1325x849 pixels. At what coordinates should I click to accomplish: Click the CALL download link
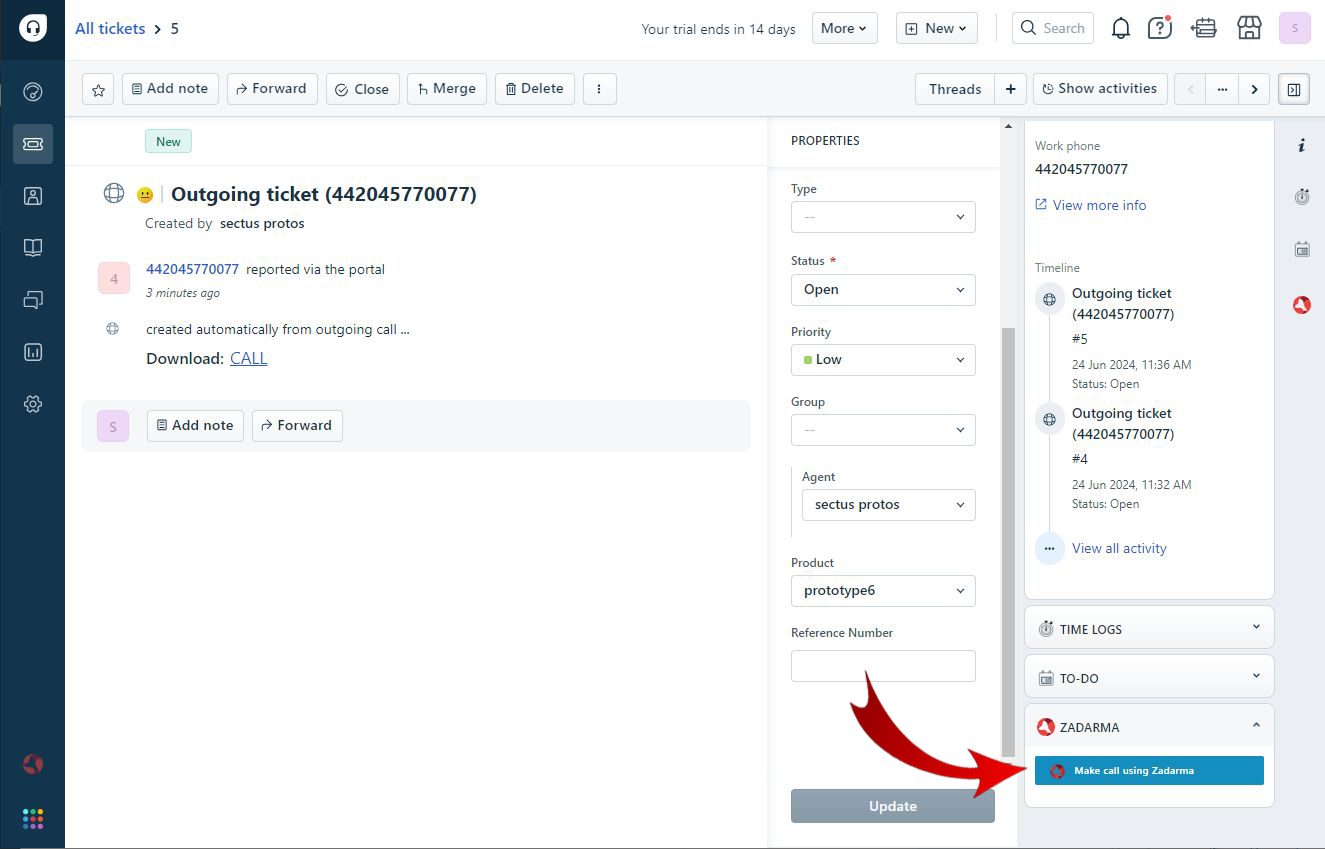[248, 359]
